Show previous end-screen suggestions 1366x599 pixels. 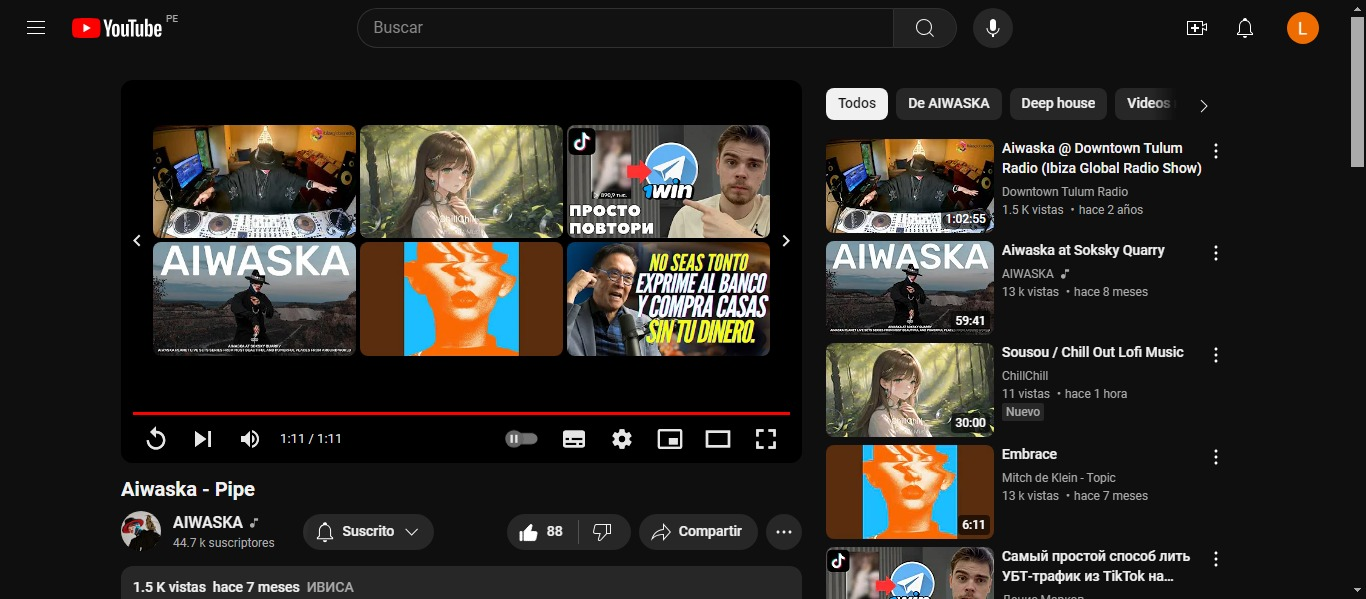(x=137, y=240)
